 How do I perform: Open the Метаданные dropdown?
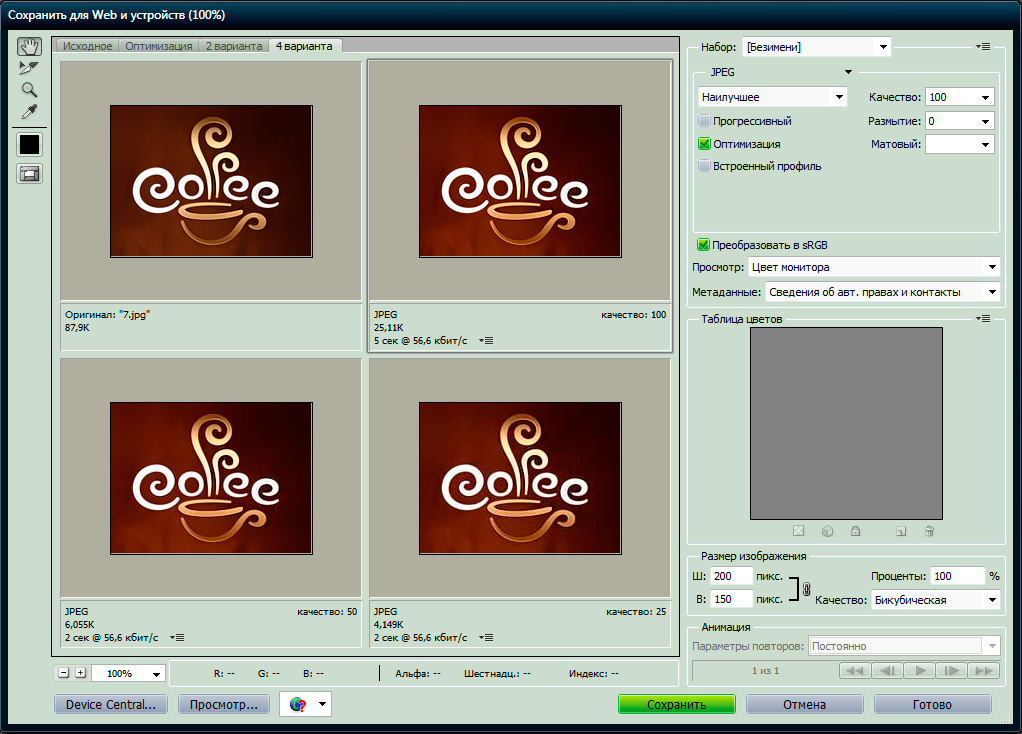[x=883, y=292]
